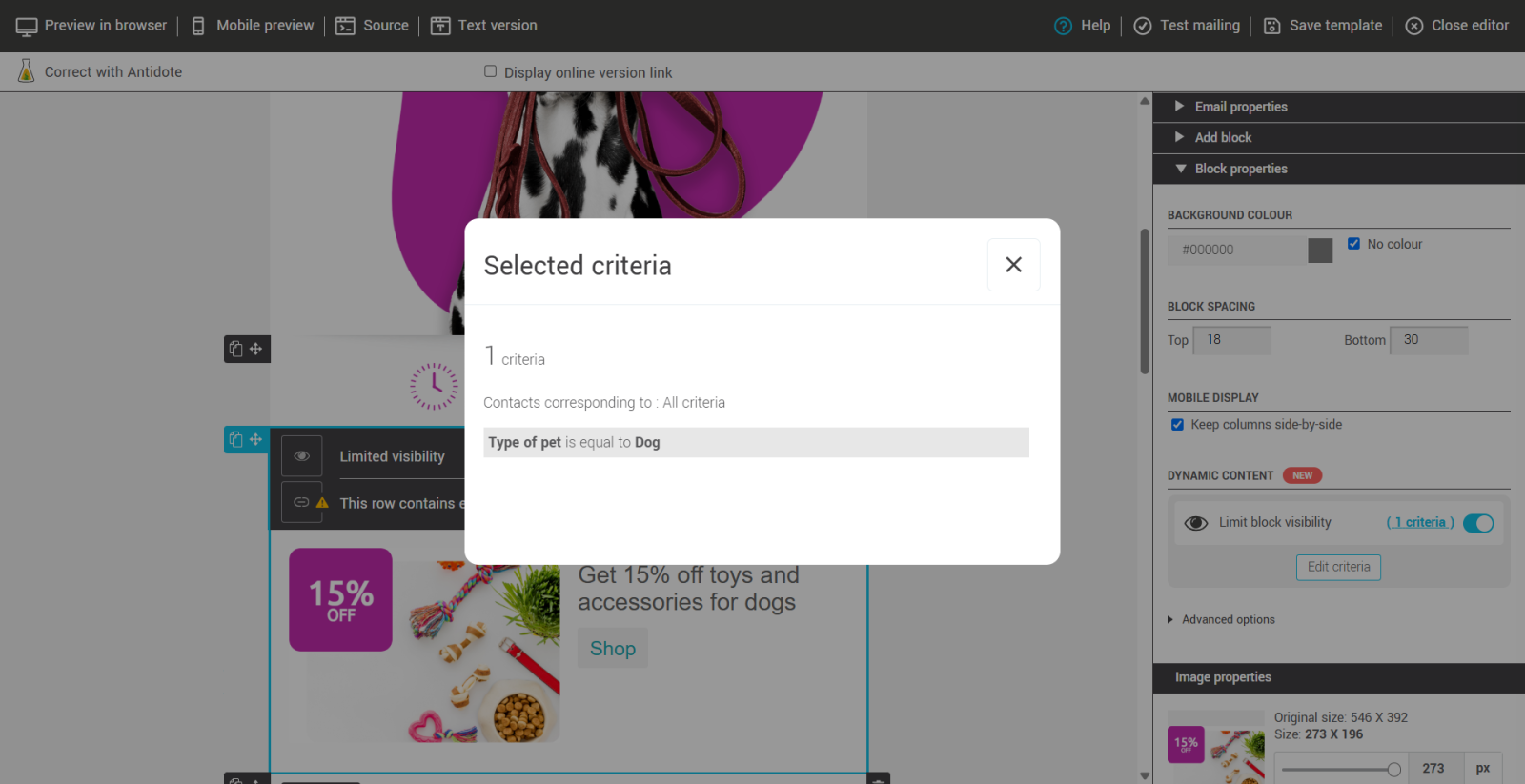The height and width of the screenshot is (784, 1525).
Task: Click the Preview in browser monitor icon
Action: click(27, 27)
